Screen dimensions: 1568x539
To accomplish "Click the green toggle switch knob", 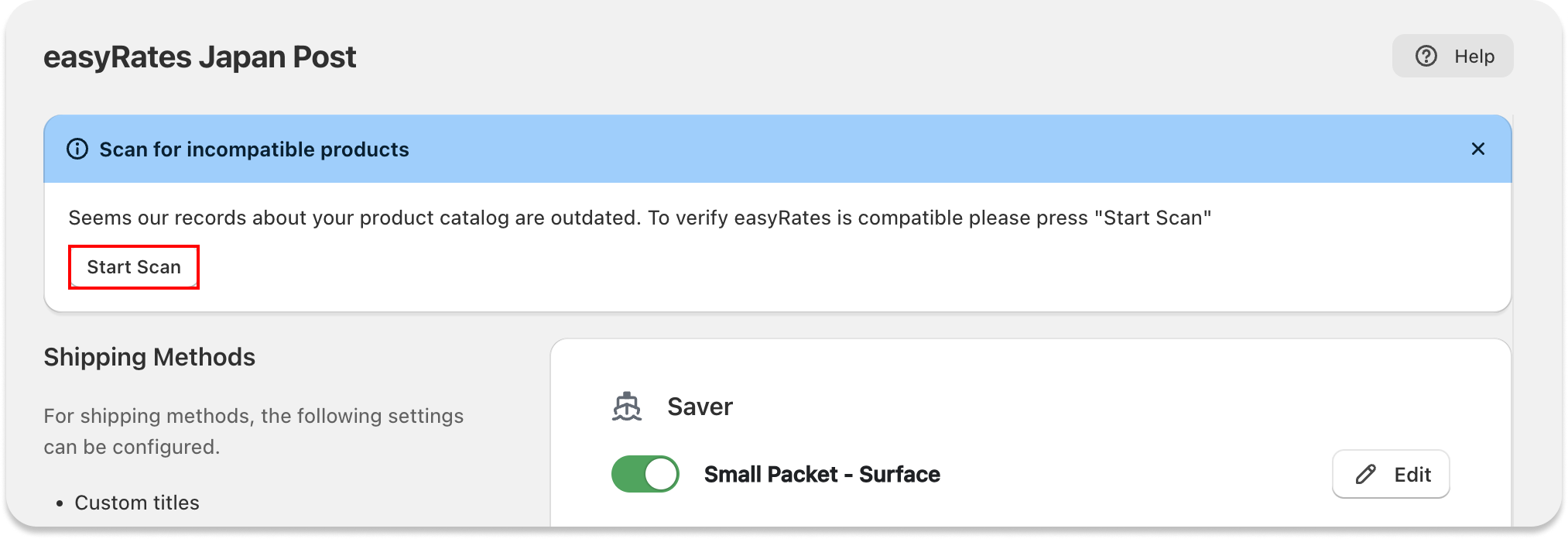I will pos(661,474).
